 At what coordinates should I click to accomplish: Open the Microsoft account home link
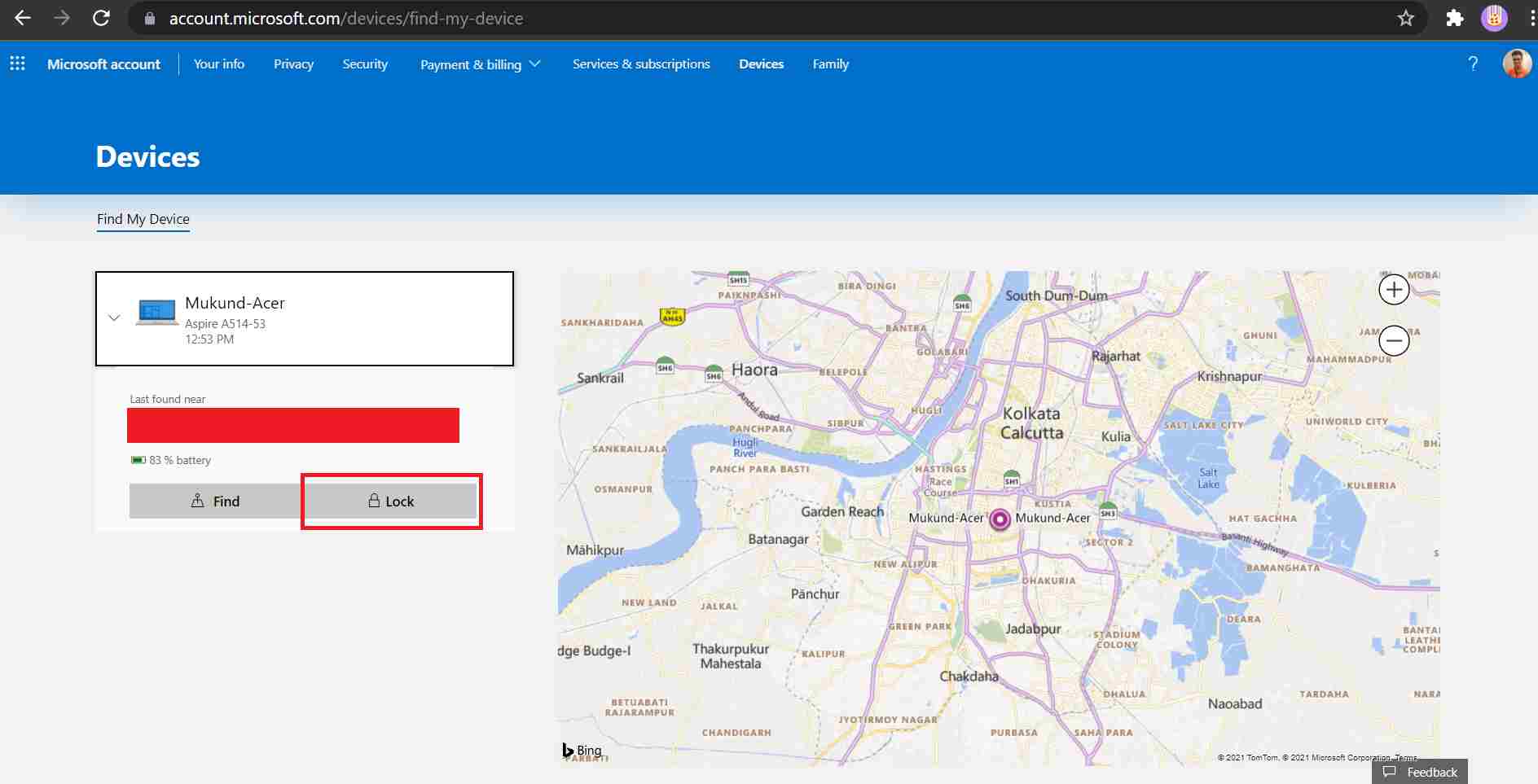tap(103, 64)
